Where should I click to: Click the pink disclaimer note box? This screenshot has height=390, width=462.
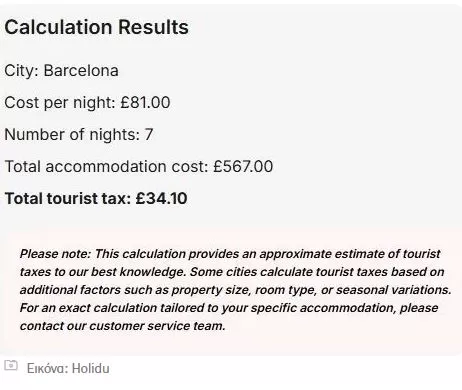(x=231, y=290)
